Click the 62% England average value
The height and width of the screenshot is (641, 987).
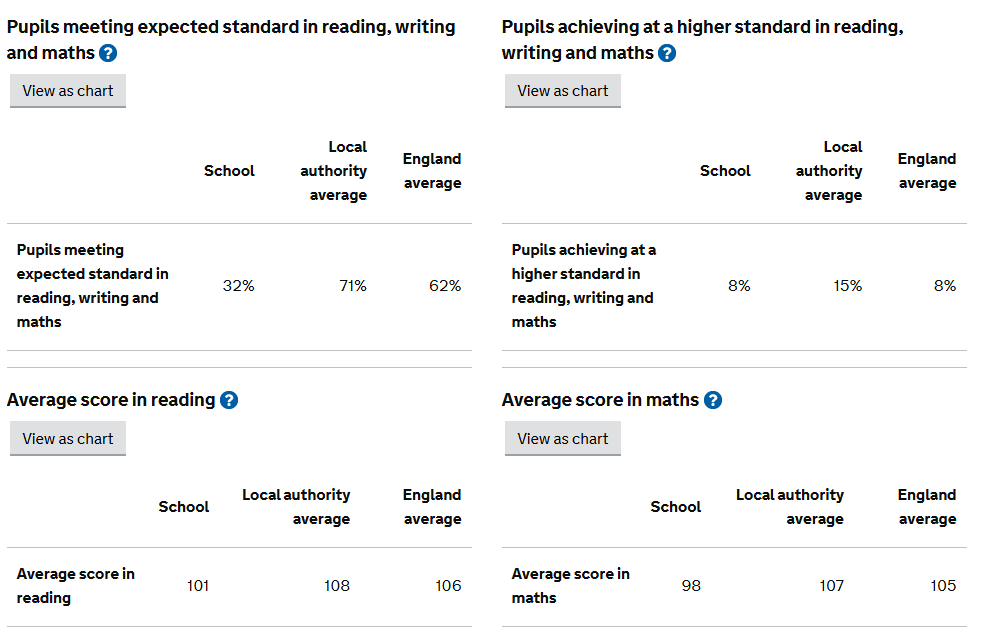point(445,286)
